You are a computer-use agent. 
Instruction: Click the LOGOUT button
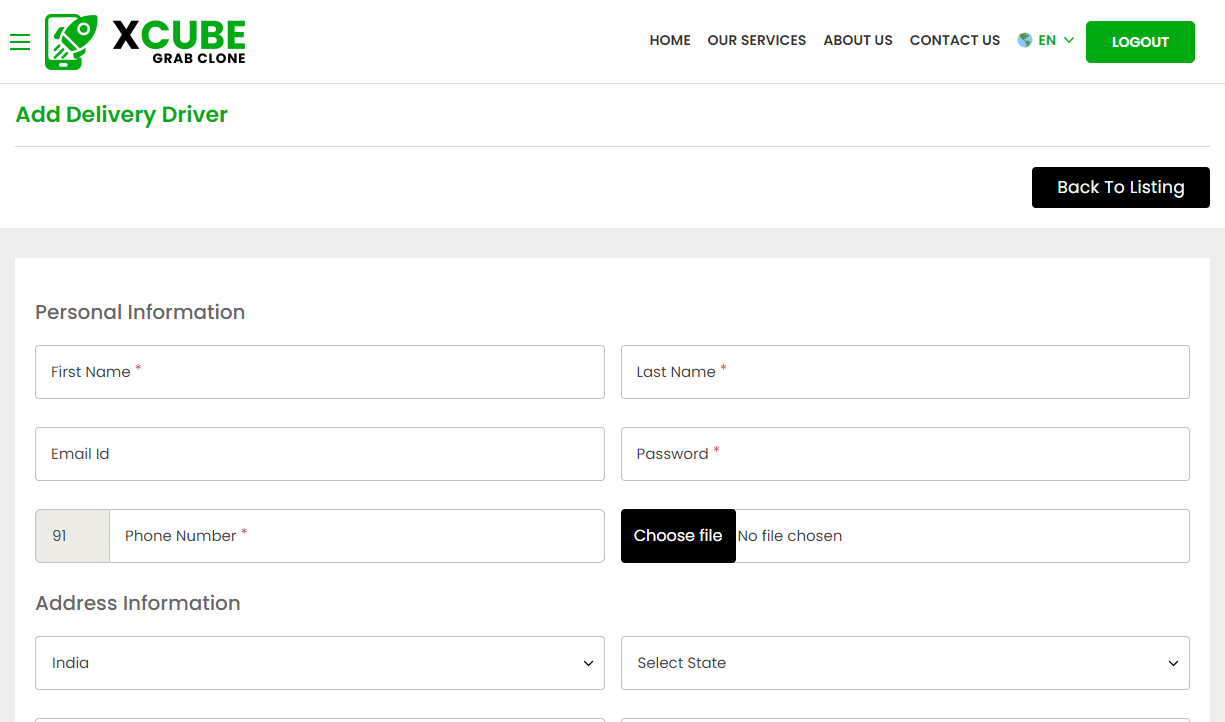pyautogui.click(x=1140, y=42)
